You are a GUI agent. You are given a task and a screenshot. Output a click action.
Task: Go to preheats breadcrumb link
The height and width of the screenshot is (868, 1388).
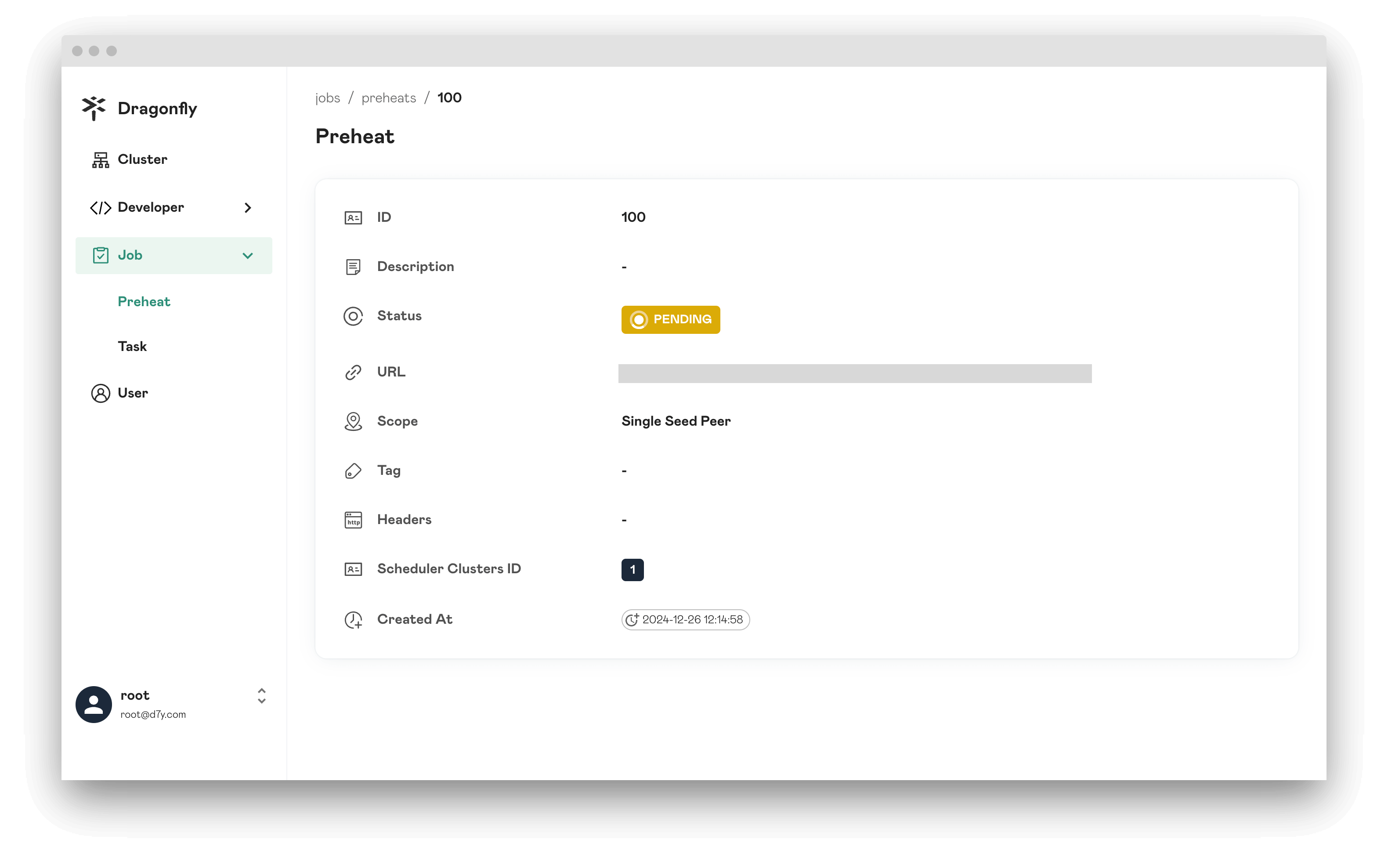pyautogui.click(x=389, y=98)
